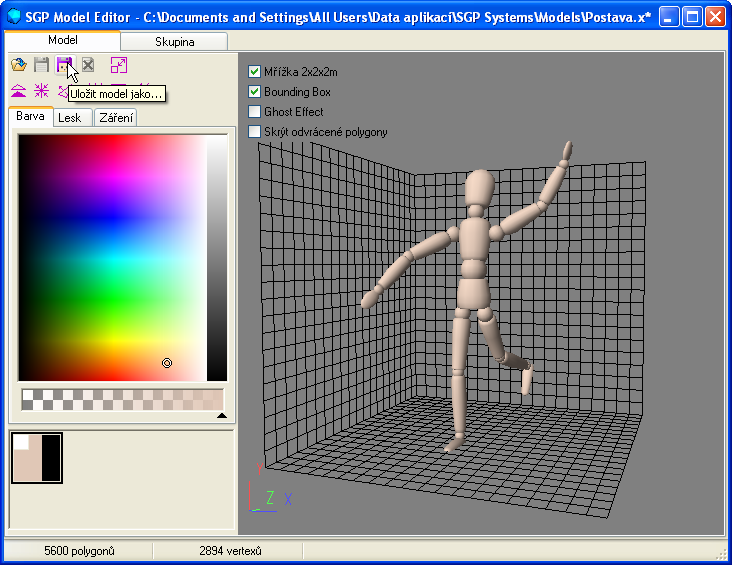Click the purple 'Uložit model jako' icon
Viewport: 732px width, 565px height.
click(x=65, y=65)
